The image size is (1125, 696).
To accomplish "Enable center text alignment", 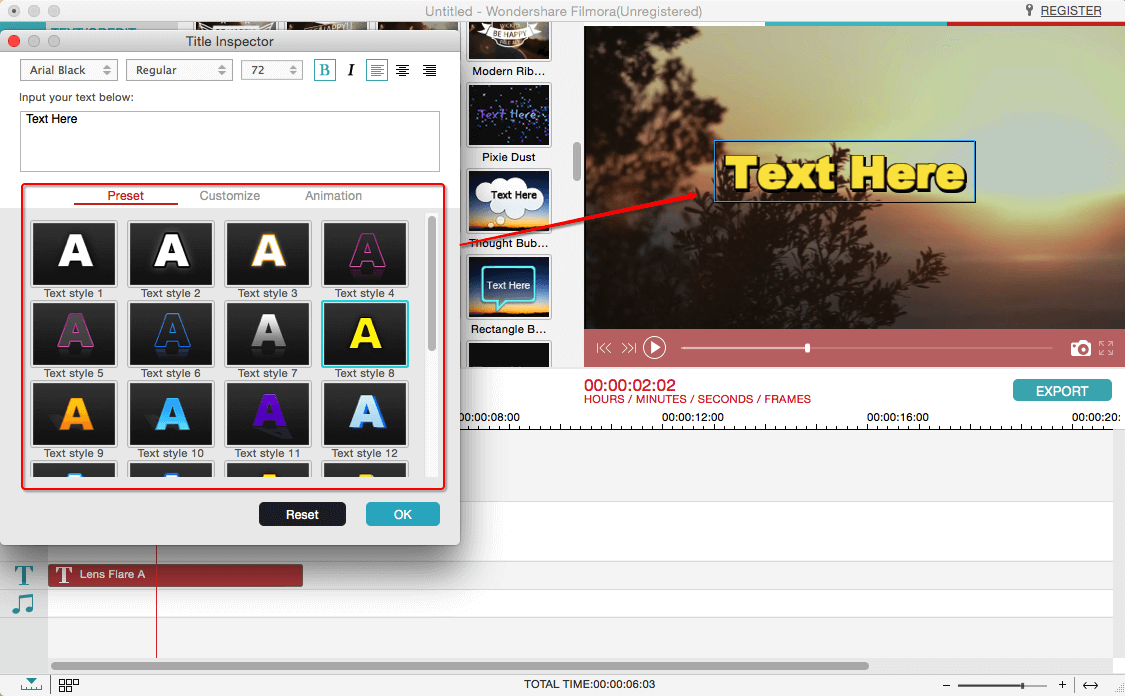I will point(402,70).
